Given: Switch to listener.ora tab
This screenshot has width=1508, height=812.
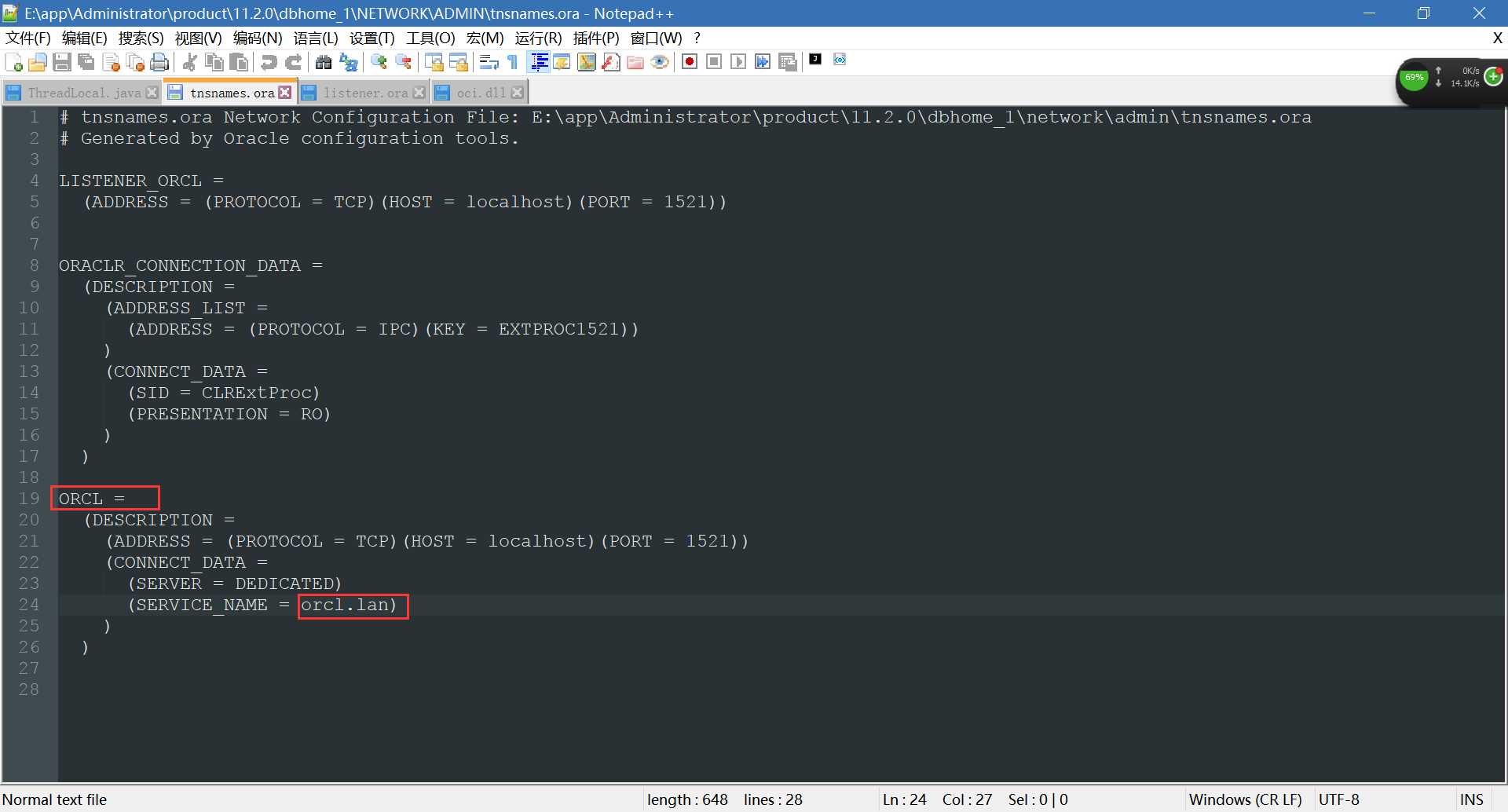Looking at the screenshot, I should [365, 93].
